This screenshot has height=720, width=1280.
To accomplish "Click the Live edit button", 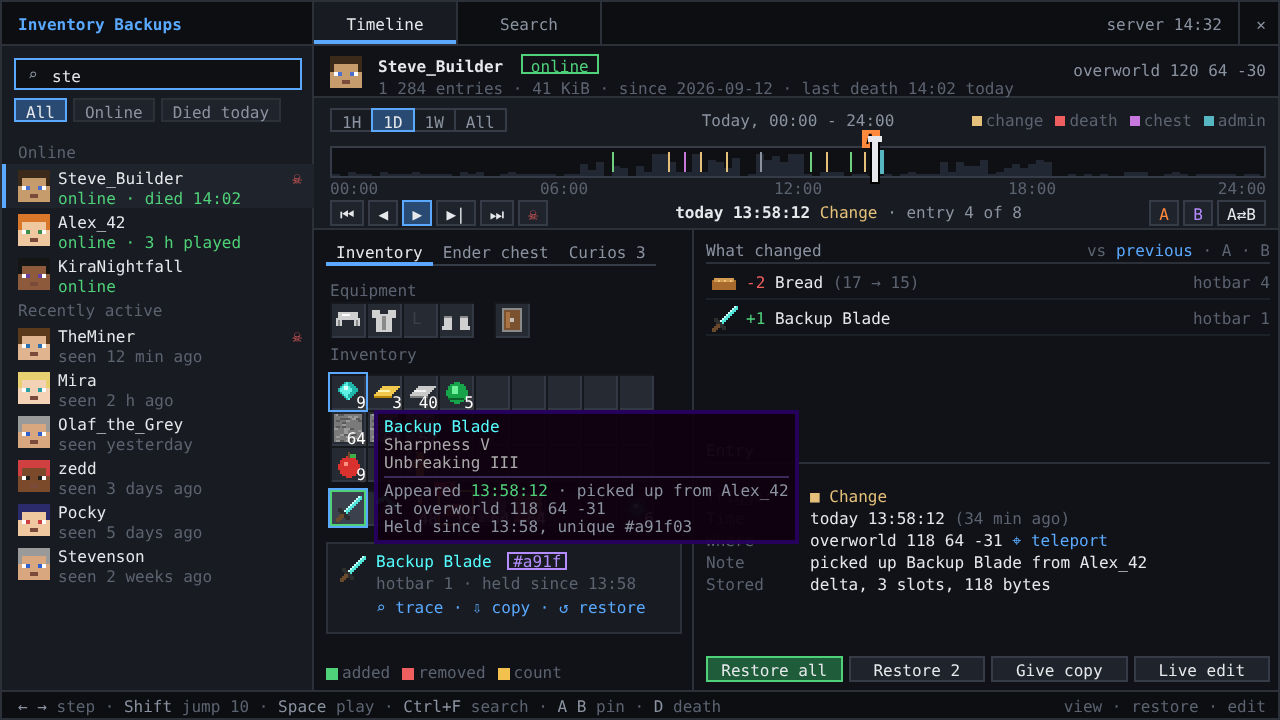I will pos(1202,669).
